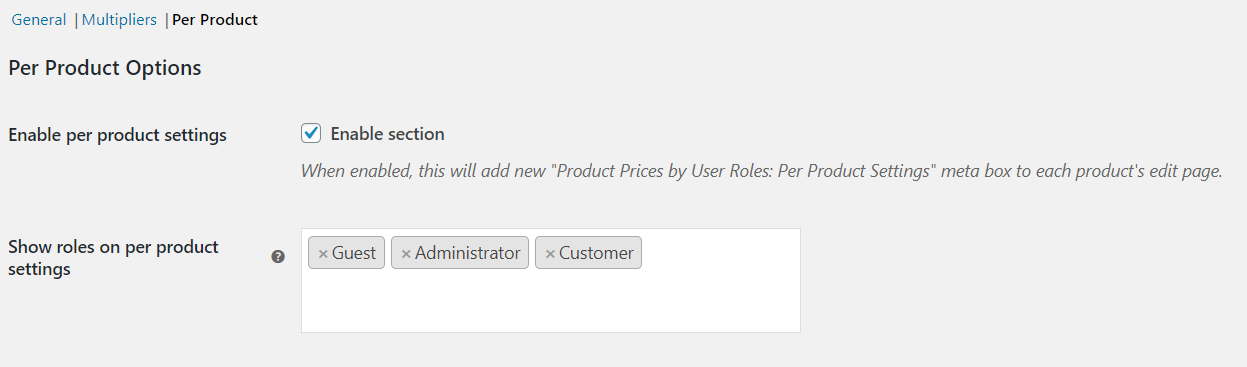This screenshot has height=367, width=1247.
Task: Click the question mark help icon
Action: click(x=279, y=257)
